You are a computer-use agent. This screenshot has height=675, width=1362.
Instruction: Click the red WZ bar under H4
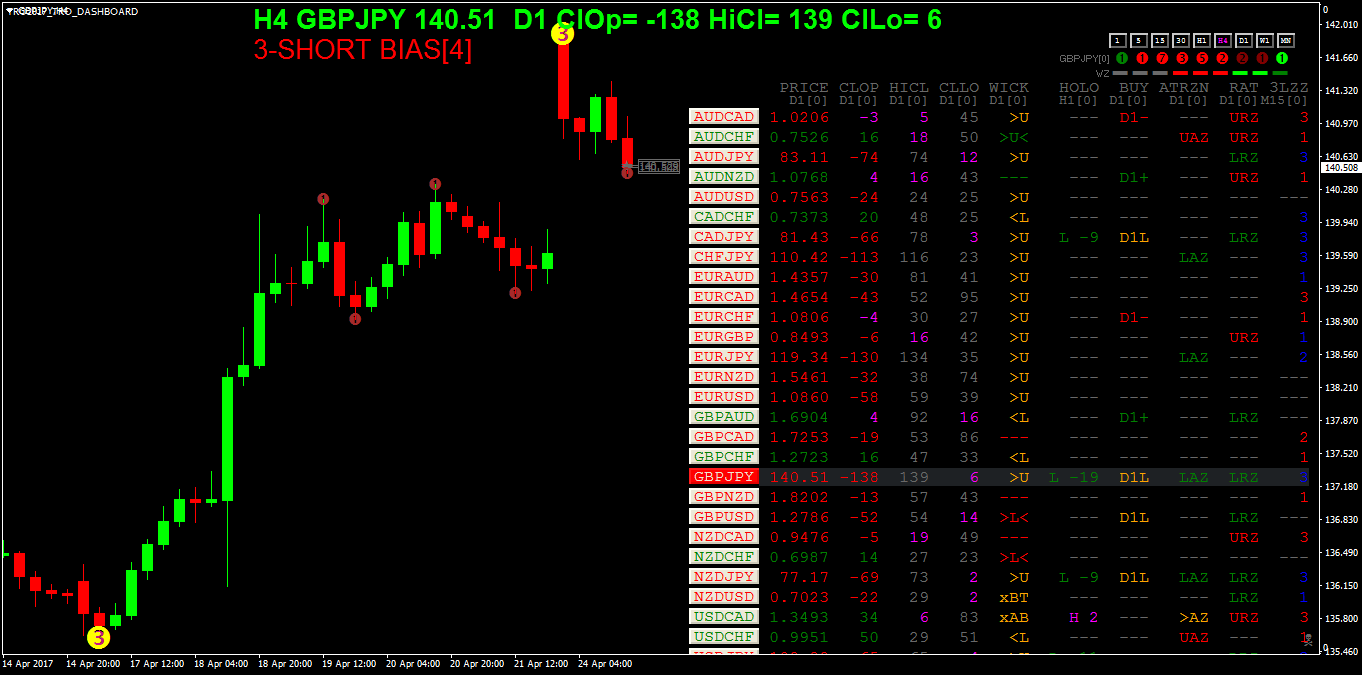point(1220,73)
